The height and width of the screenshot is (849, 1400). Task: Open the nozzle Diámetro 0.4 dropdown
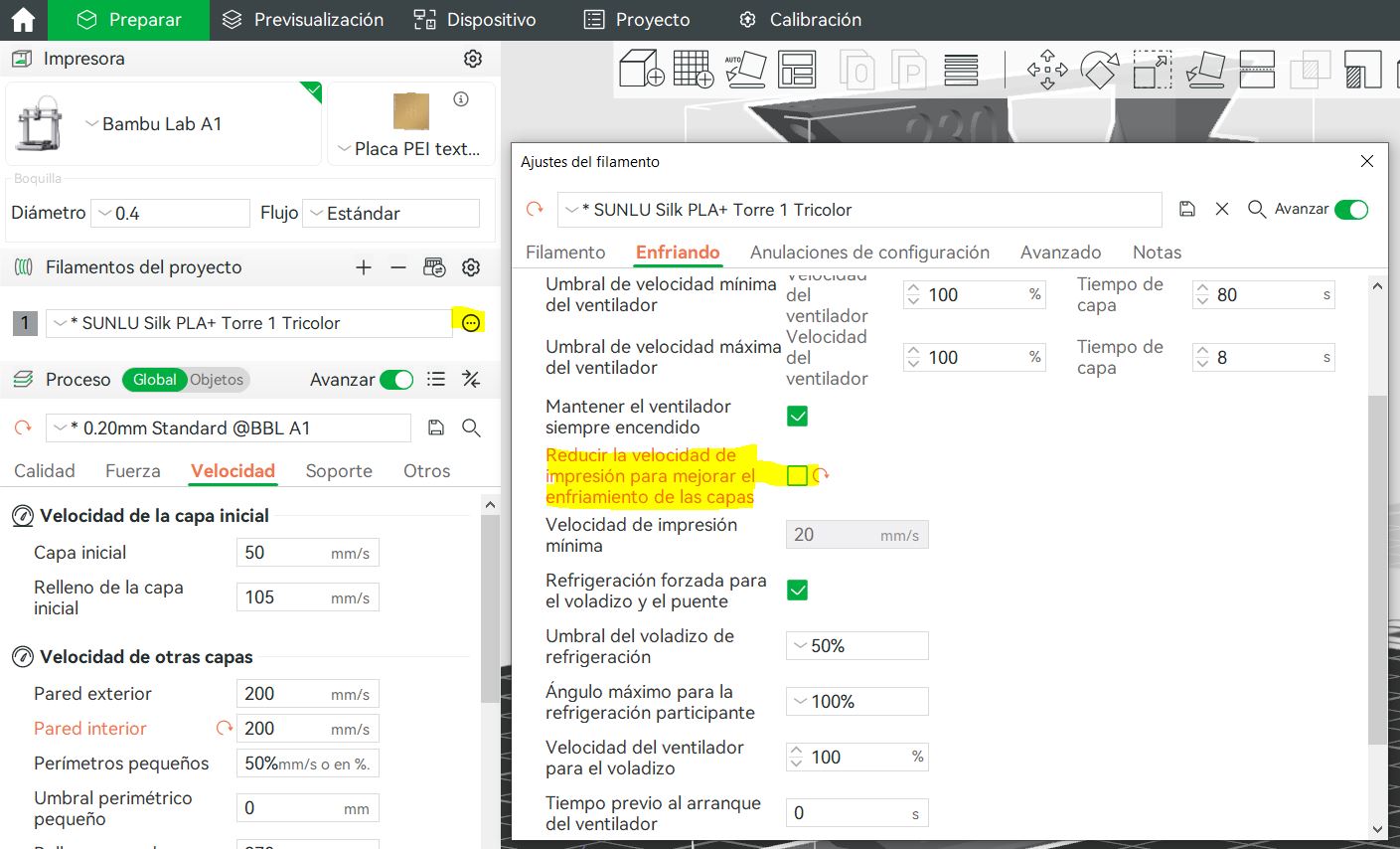click(170, 214)
